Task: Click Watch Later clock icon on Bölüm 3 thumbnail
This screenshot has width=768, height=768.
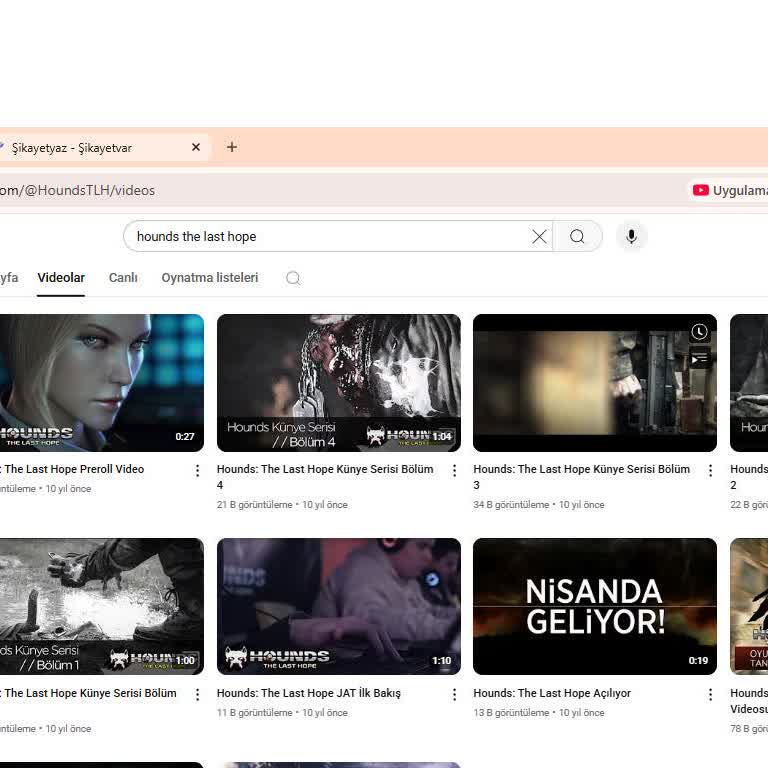Action: pos(700,332)
